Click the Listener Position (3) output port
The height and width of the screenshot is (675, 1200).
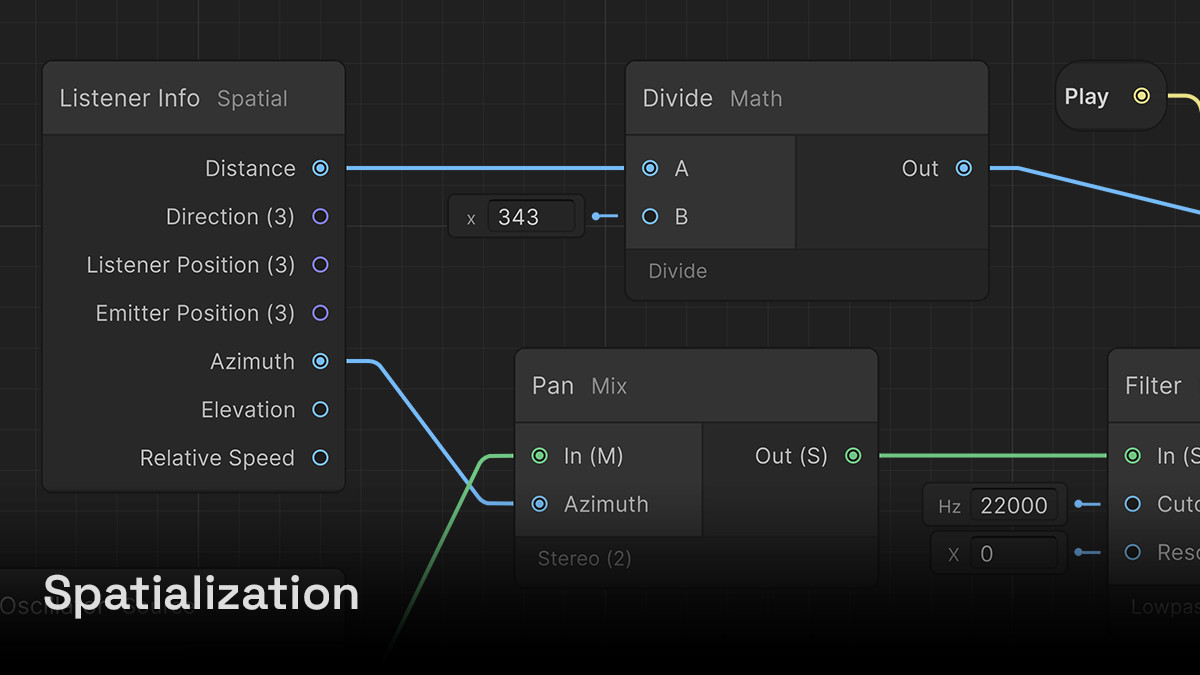(320, 265)
